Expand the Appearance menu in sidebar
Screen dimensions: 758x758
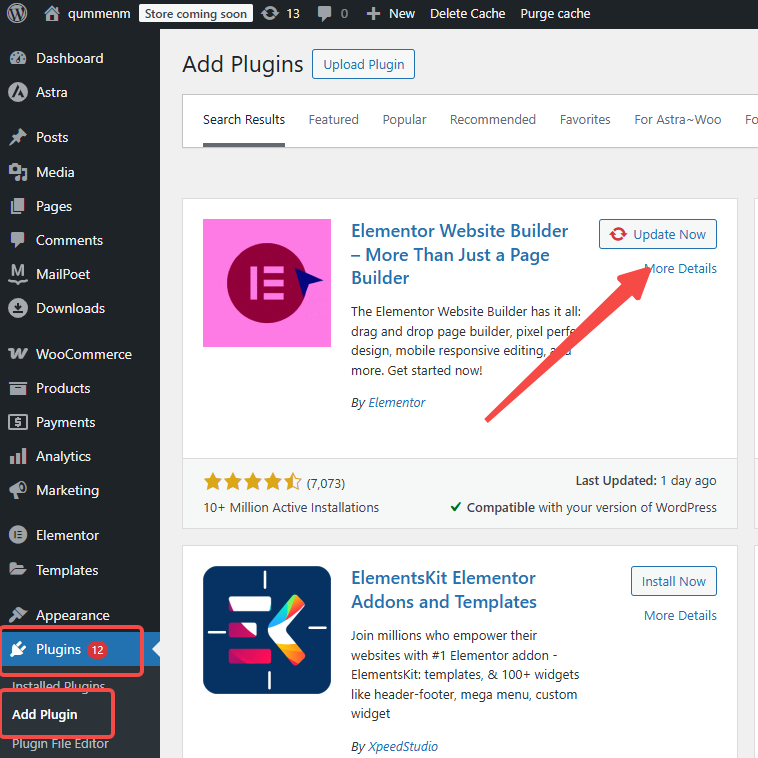point(72,615)
